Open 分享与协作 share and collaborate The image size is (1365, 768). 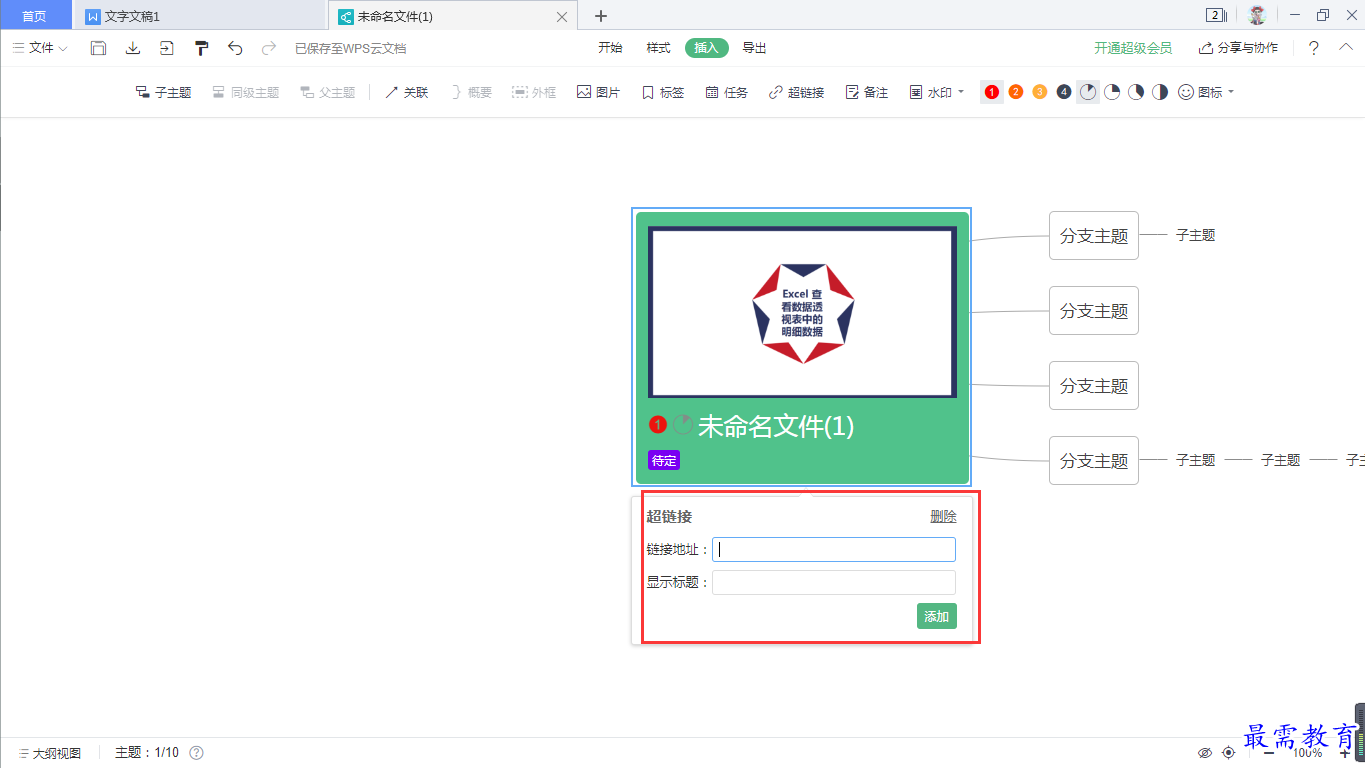[x=1238, y=48]
